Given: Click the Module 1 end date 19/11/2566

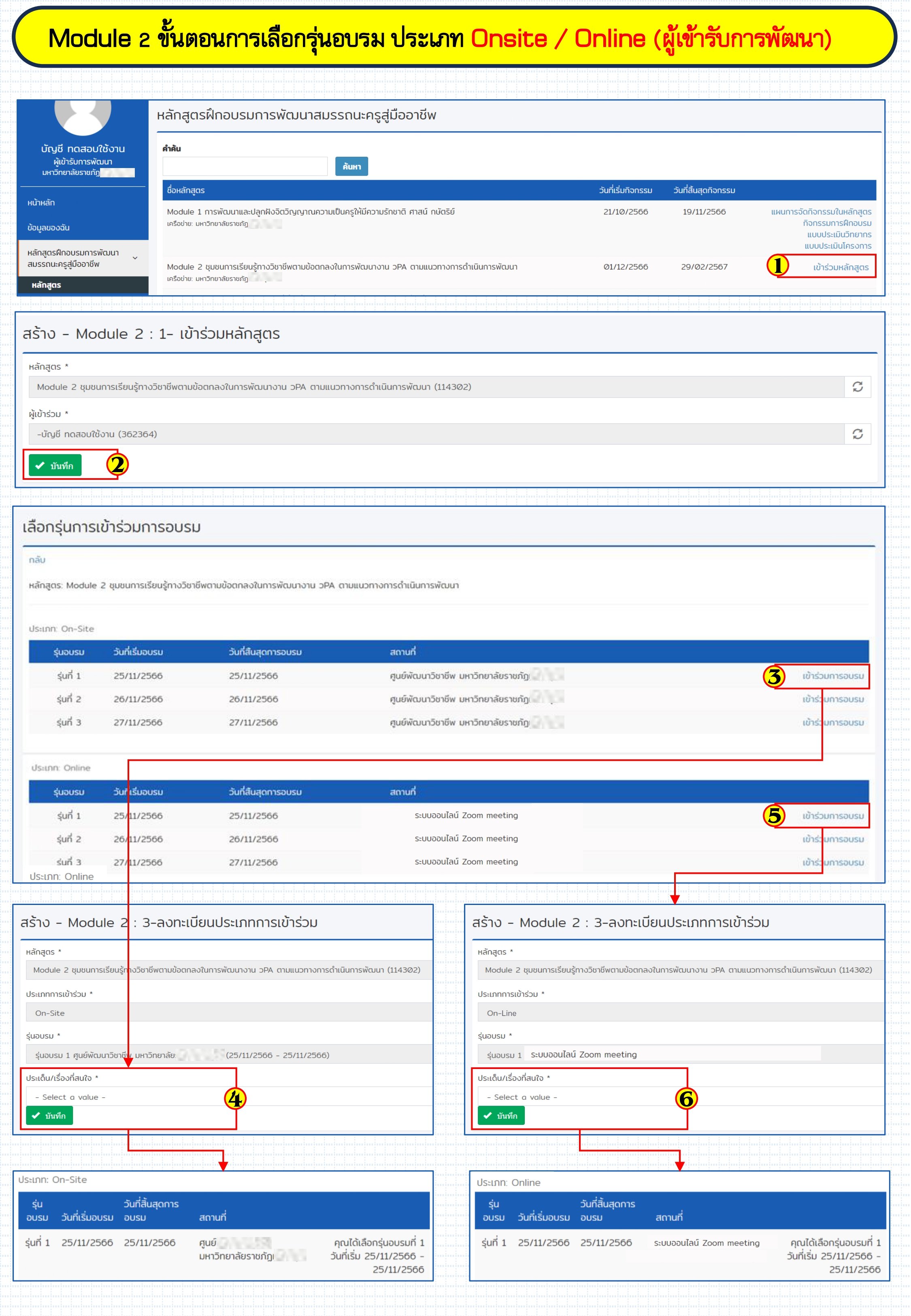Looking at the screenshot, I should (x=704, y=212).
